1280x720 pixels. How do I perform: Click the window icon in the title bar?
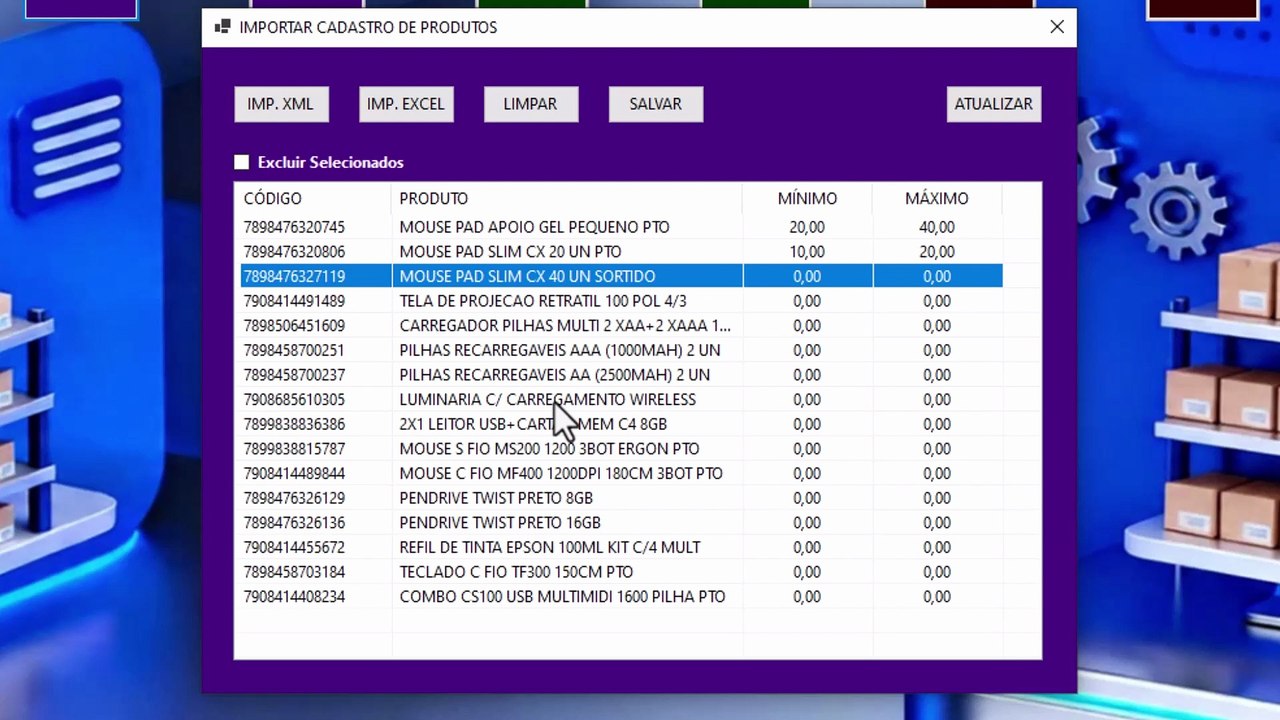pos(222,27)
